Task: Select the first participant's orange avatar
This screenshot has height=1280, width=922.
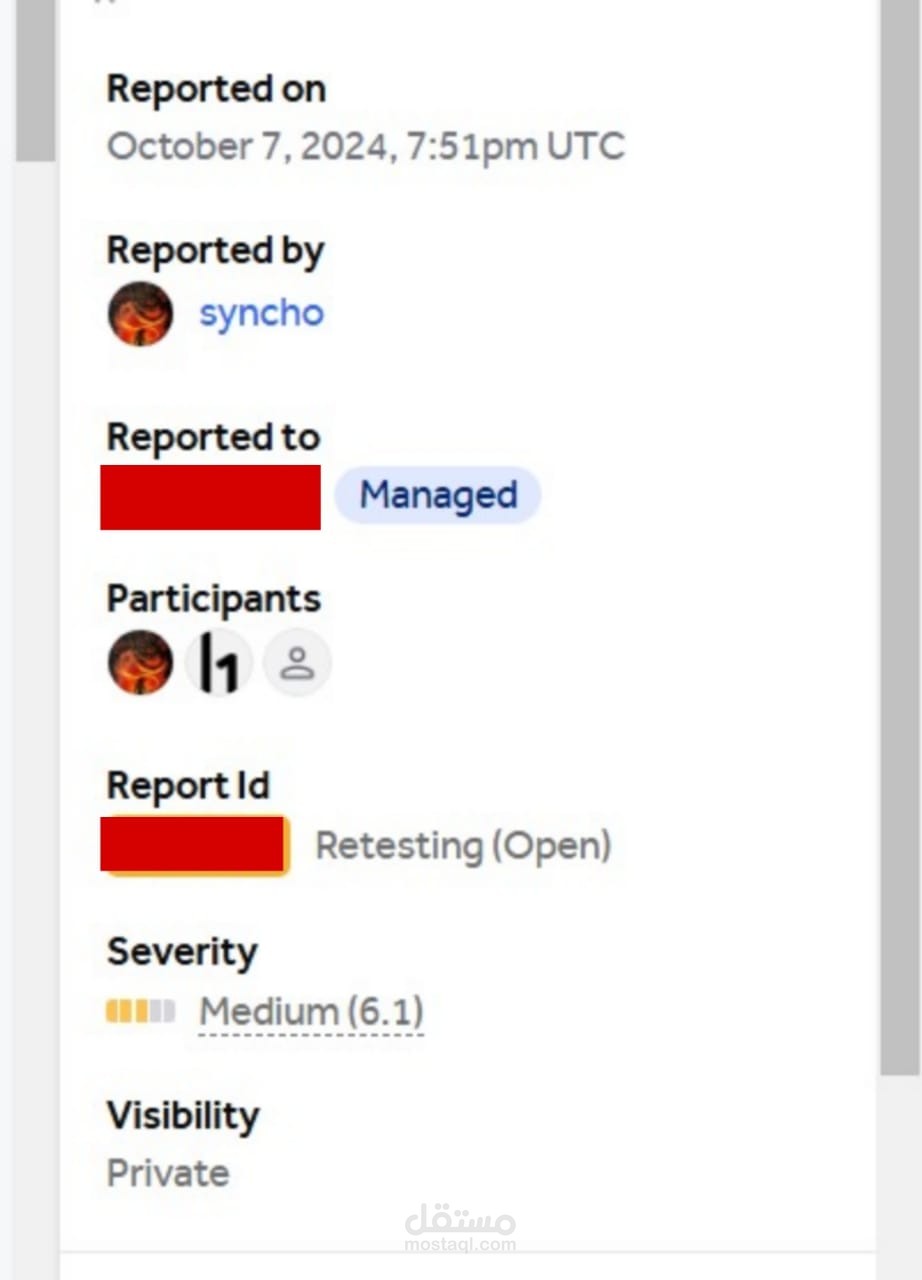Action: [x=140, y=662]
